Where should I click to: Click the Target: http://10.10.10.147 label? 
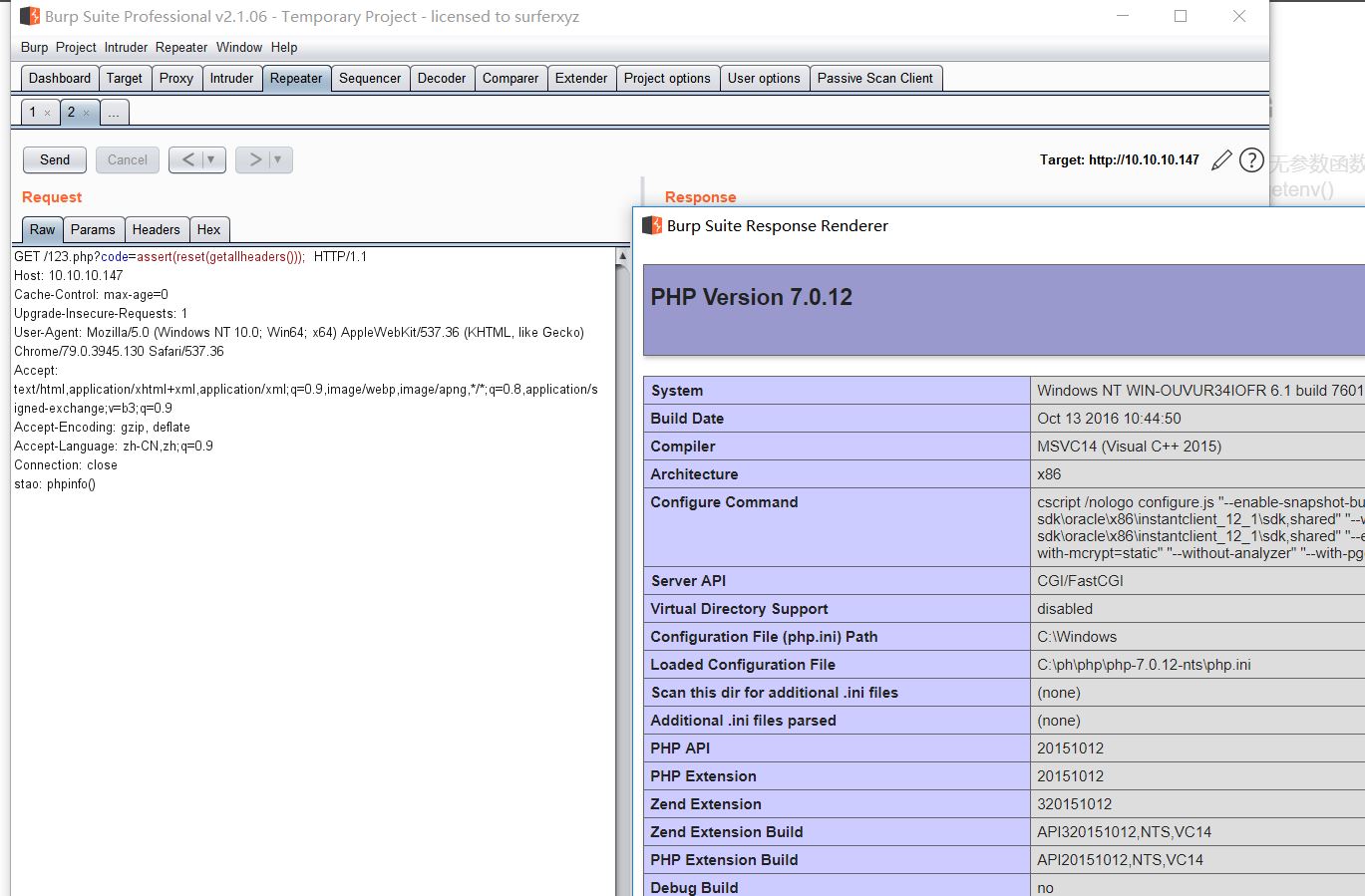(1119, 159)
